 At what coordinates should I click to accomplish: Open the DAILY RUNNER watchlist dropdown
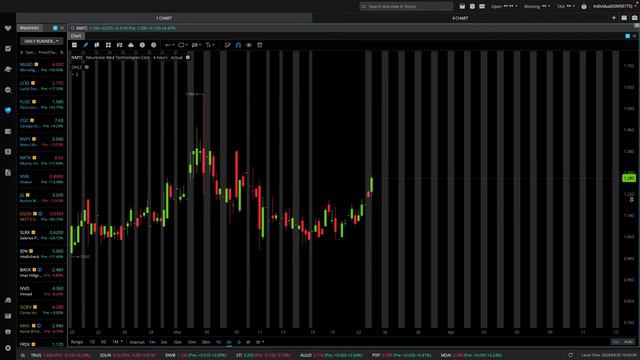tap(42, 41)
